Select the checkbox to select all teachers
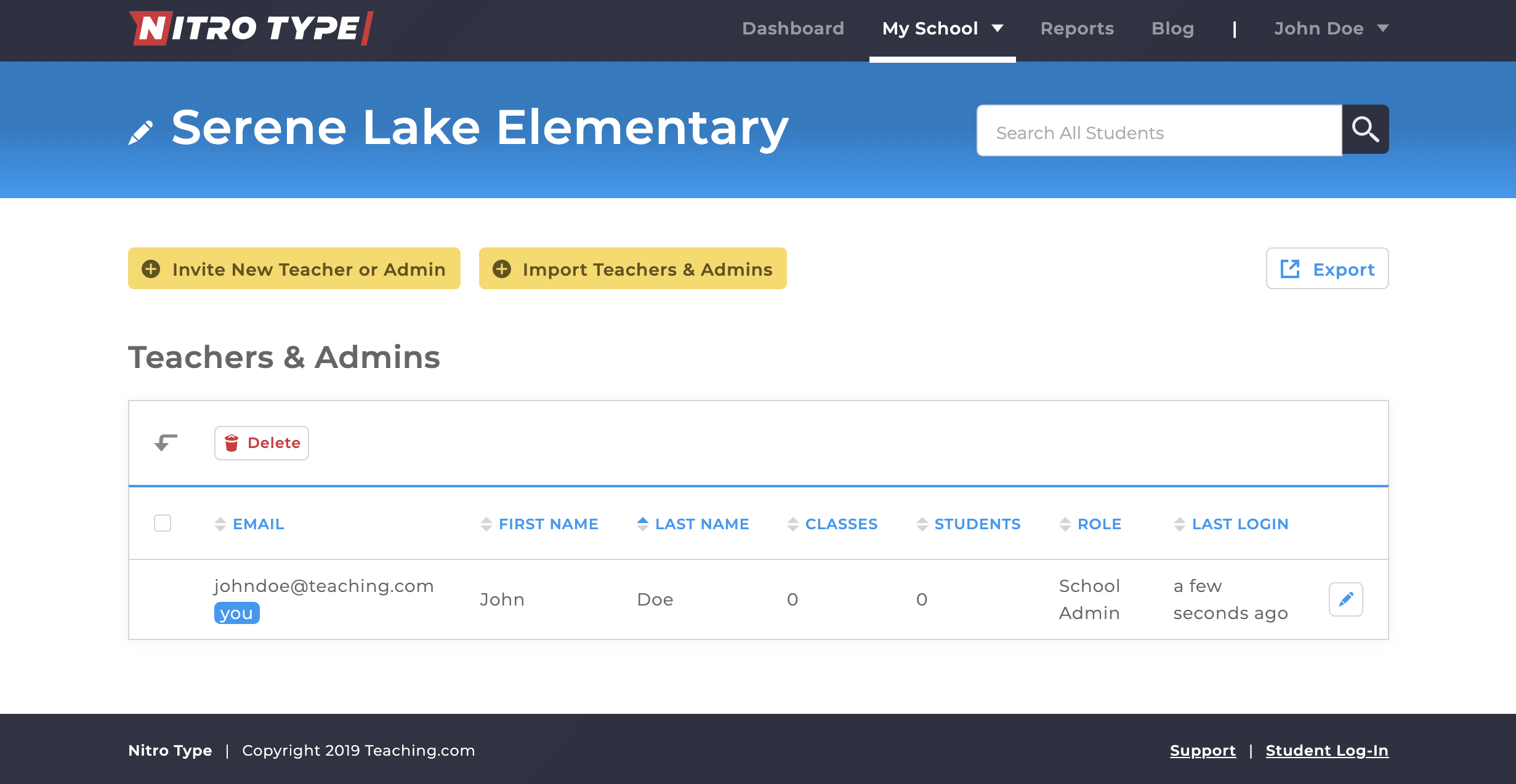This screenshot has height=784, width=1516. click(x=163, y=523)
